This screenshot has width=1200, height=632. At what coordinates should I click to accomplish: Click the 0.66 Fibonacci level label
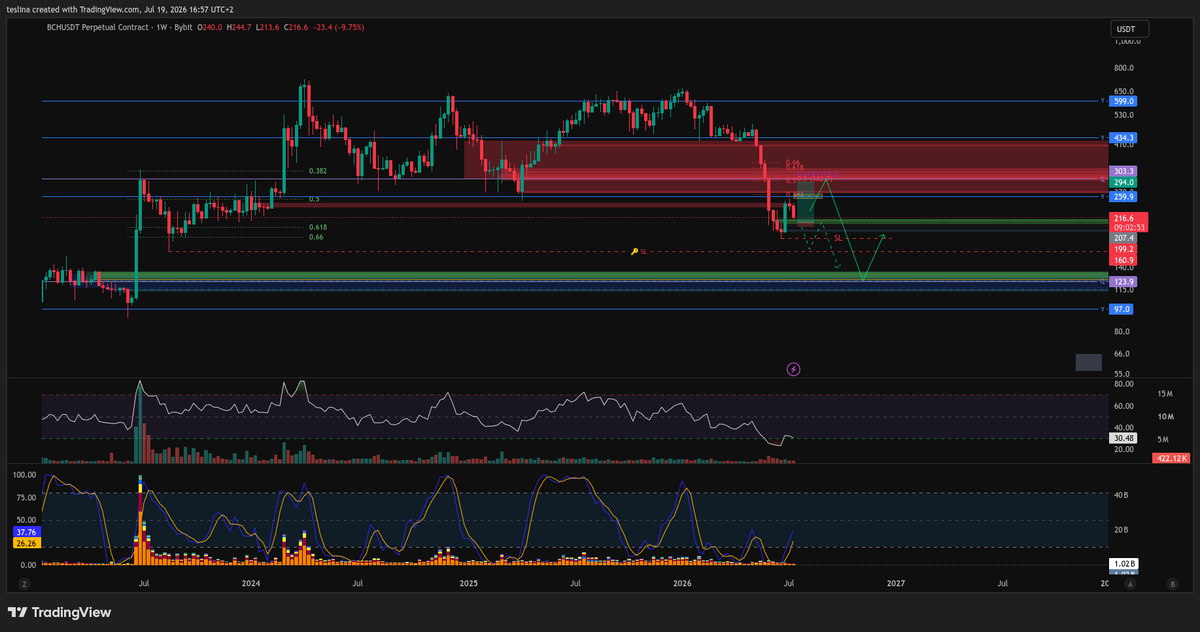pos(316,237)
